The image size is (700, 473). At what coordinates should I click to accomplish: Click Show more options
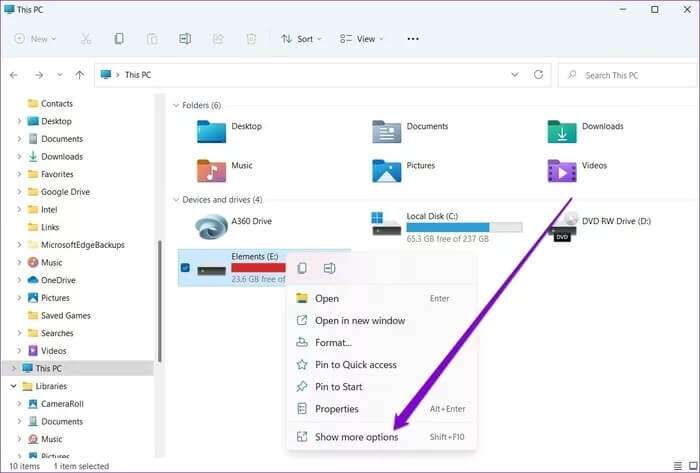[381, 437]
